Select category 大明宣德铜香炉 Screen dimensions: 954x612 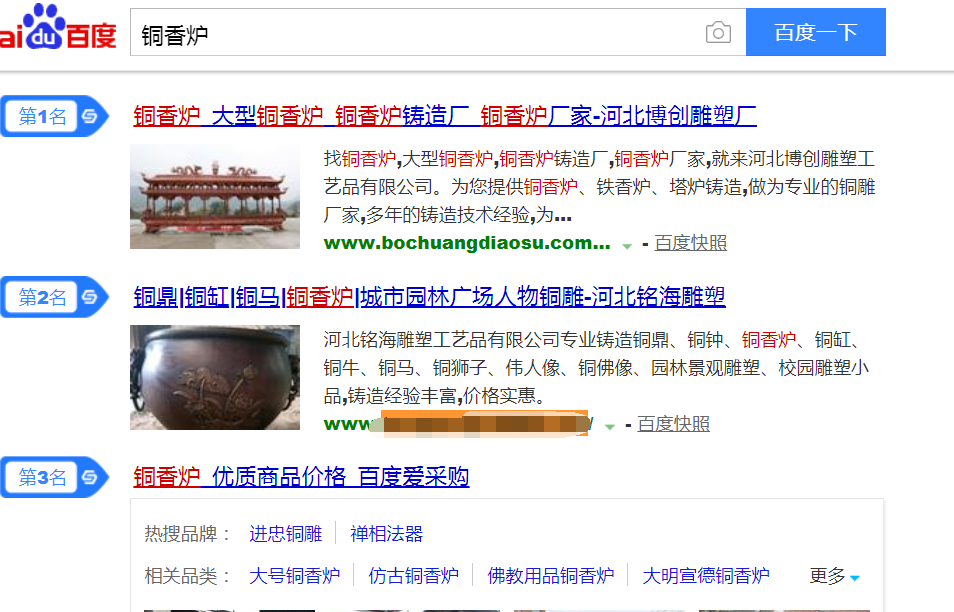click(706, 575)
